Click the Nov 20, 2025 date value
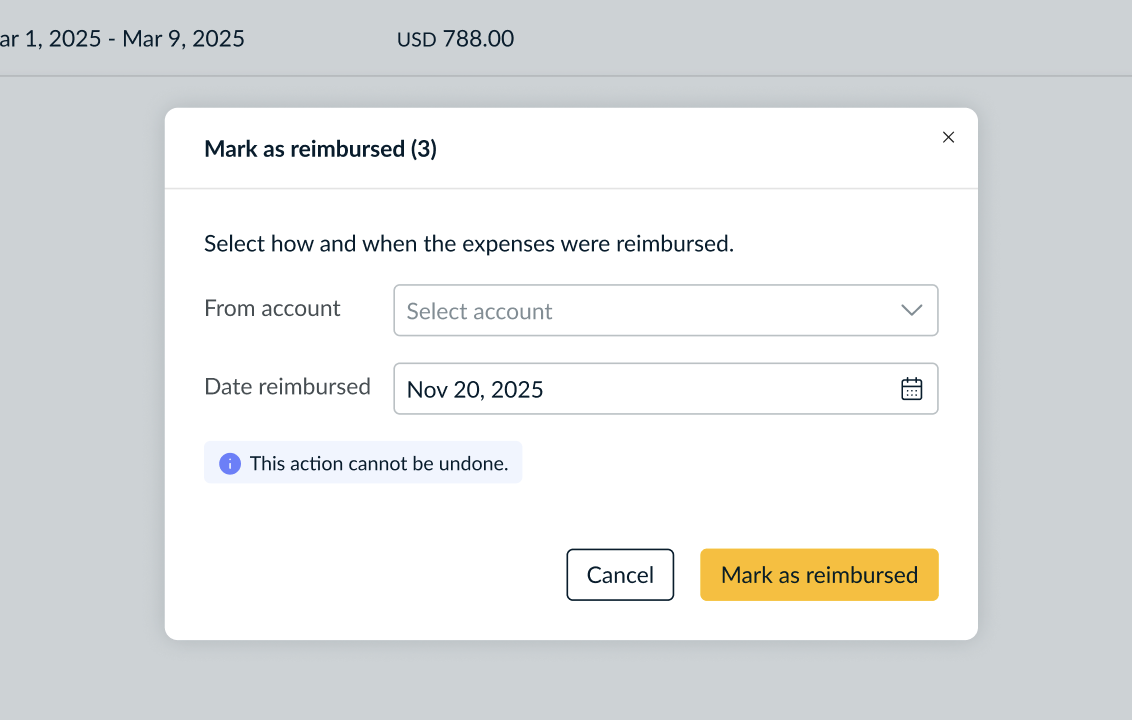The width and height of the screenshot is (1132, 720). [x=475, y=390]
